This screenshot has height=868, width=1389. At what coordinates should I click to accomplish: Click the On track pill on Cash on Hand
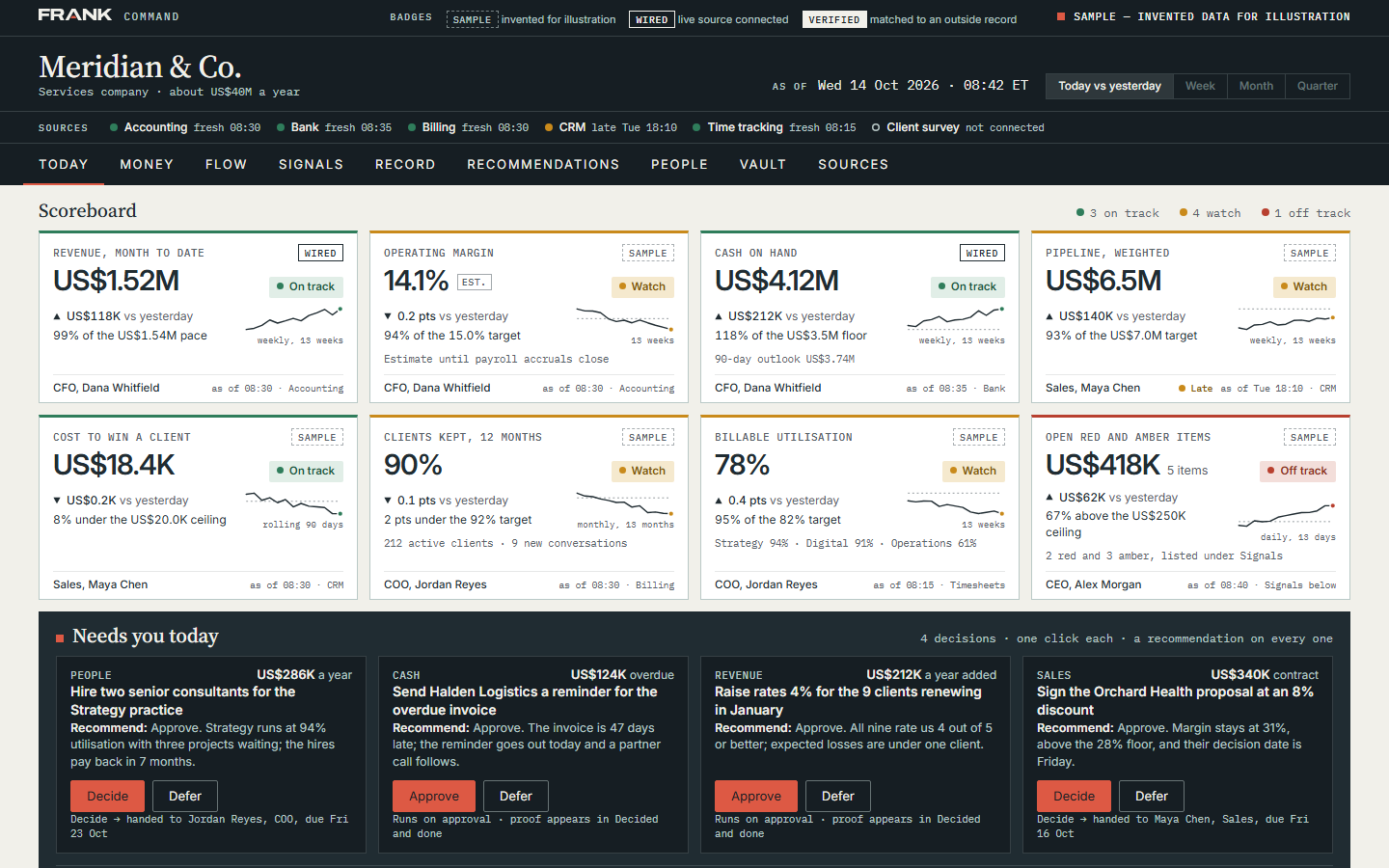(x=967, y=286)
